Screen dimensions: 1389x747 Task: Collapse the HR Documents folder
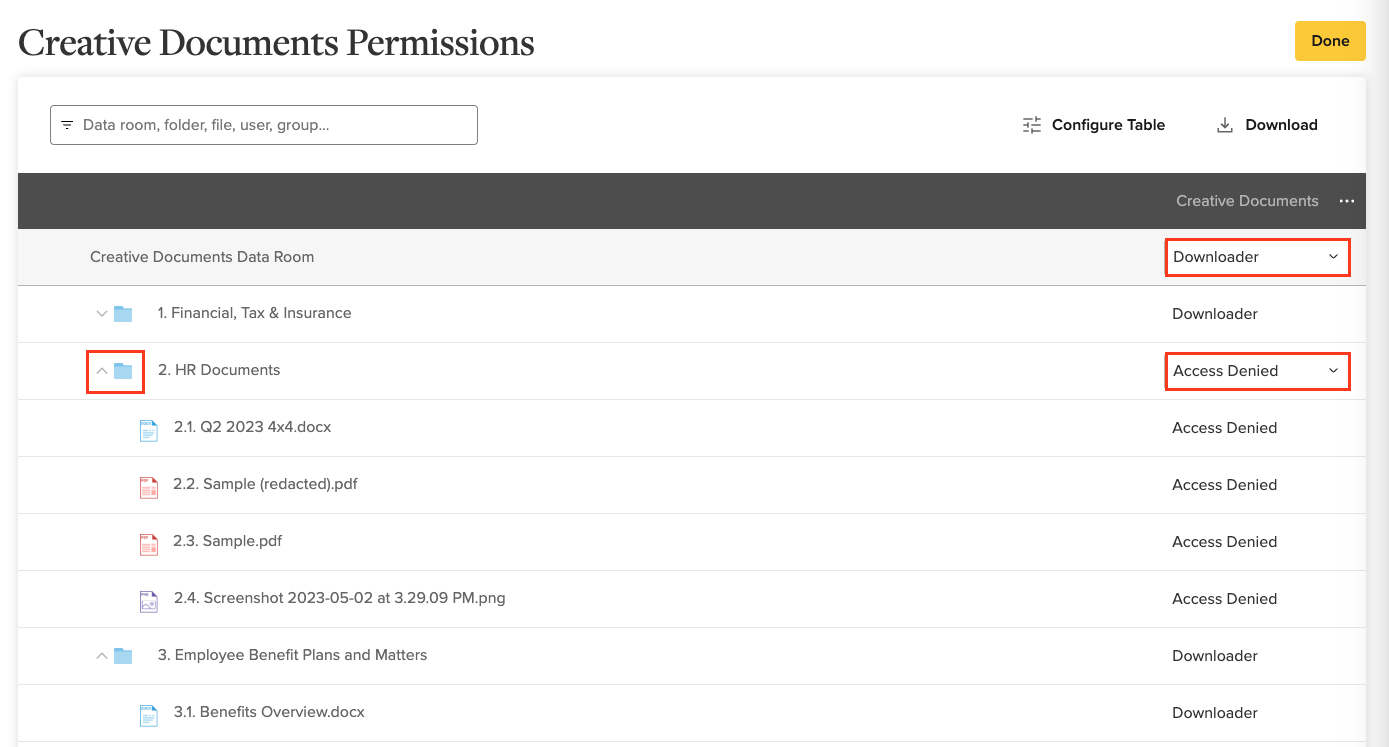pyautogui.click(x=100, y=370)
